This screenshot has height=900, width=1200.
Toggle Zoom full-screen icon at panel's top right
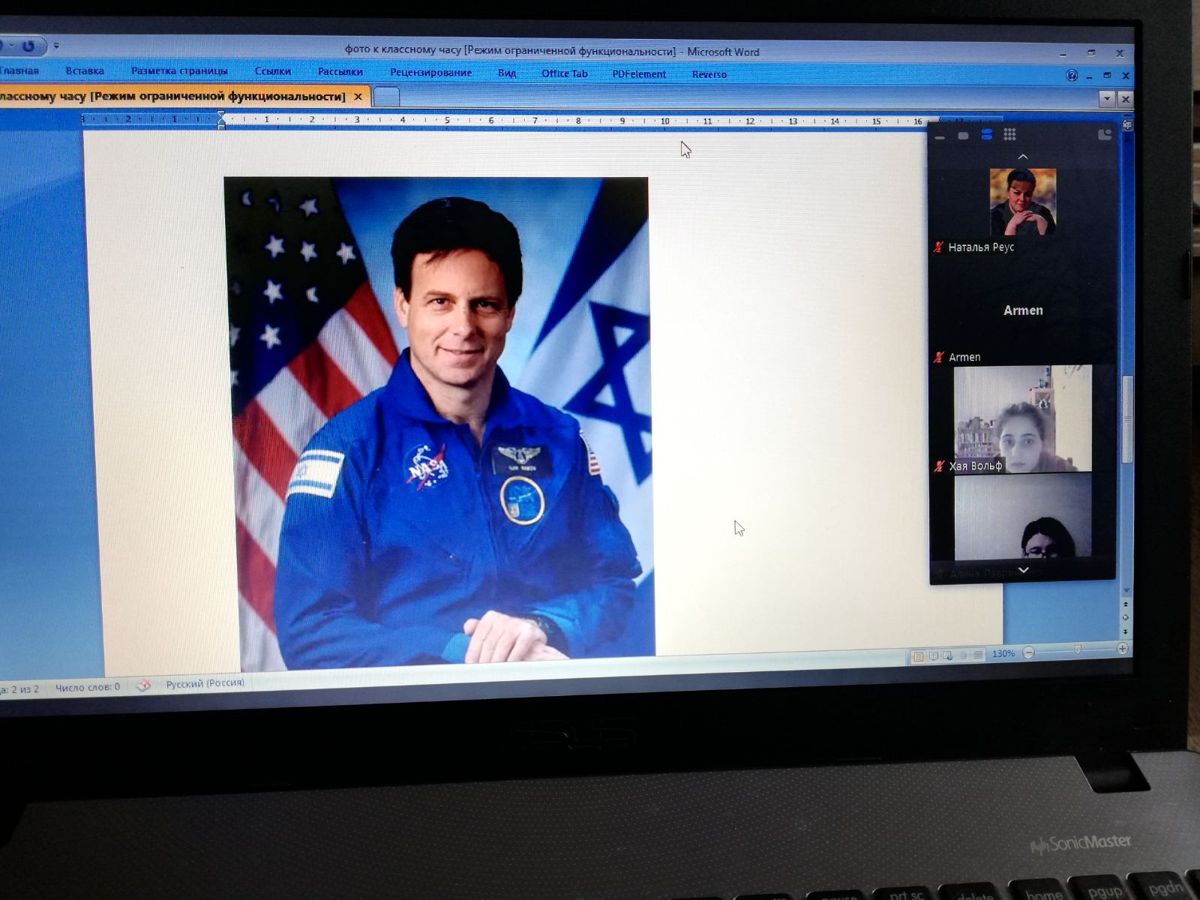tap(1105, 134)
